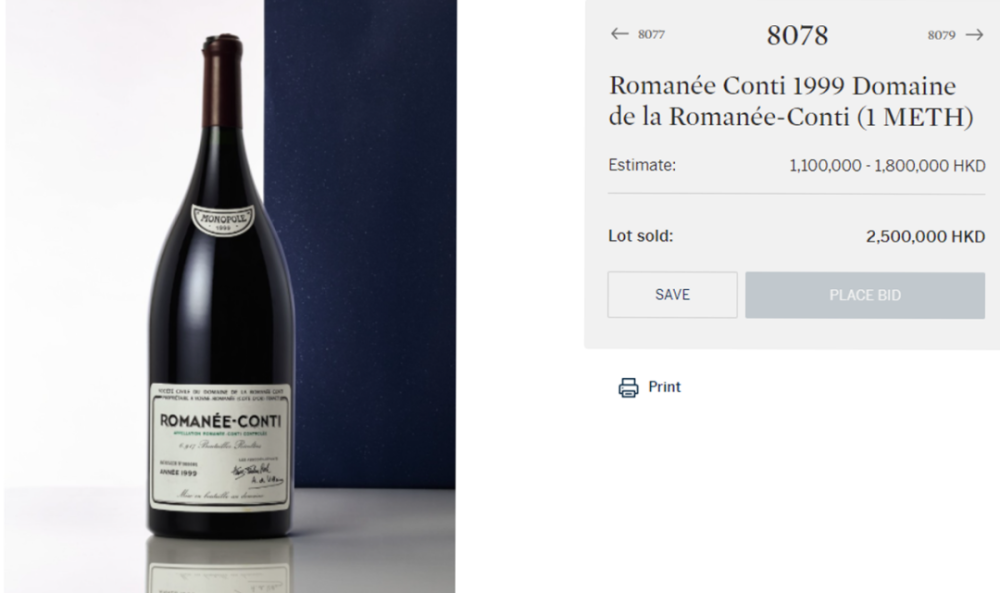The image size is (1000, 593).
Task: Click the PLACE BID button
Action: [x=865, y=295]
